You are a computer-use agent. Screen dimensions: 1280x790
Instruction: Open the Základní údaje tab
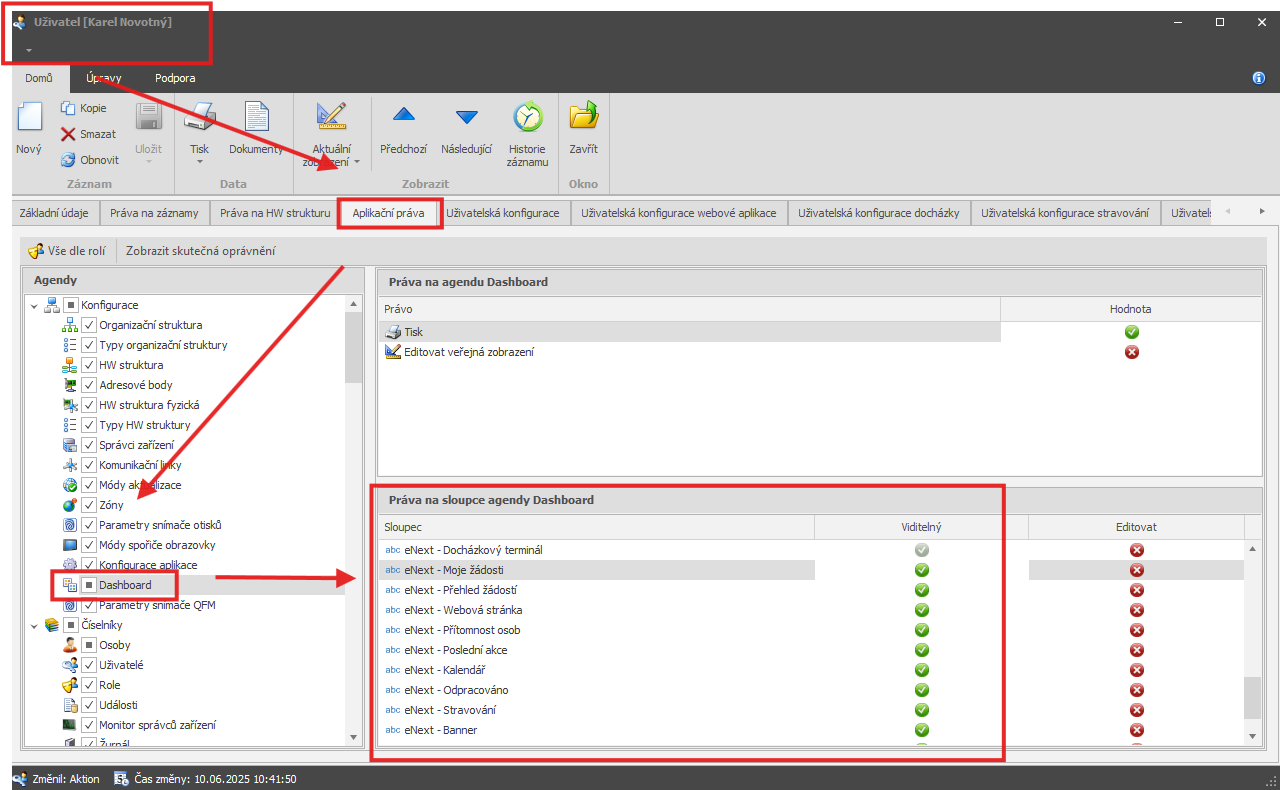(x=54, y=213)
